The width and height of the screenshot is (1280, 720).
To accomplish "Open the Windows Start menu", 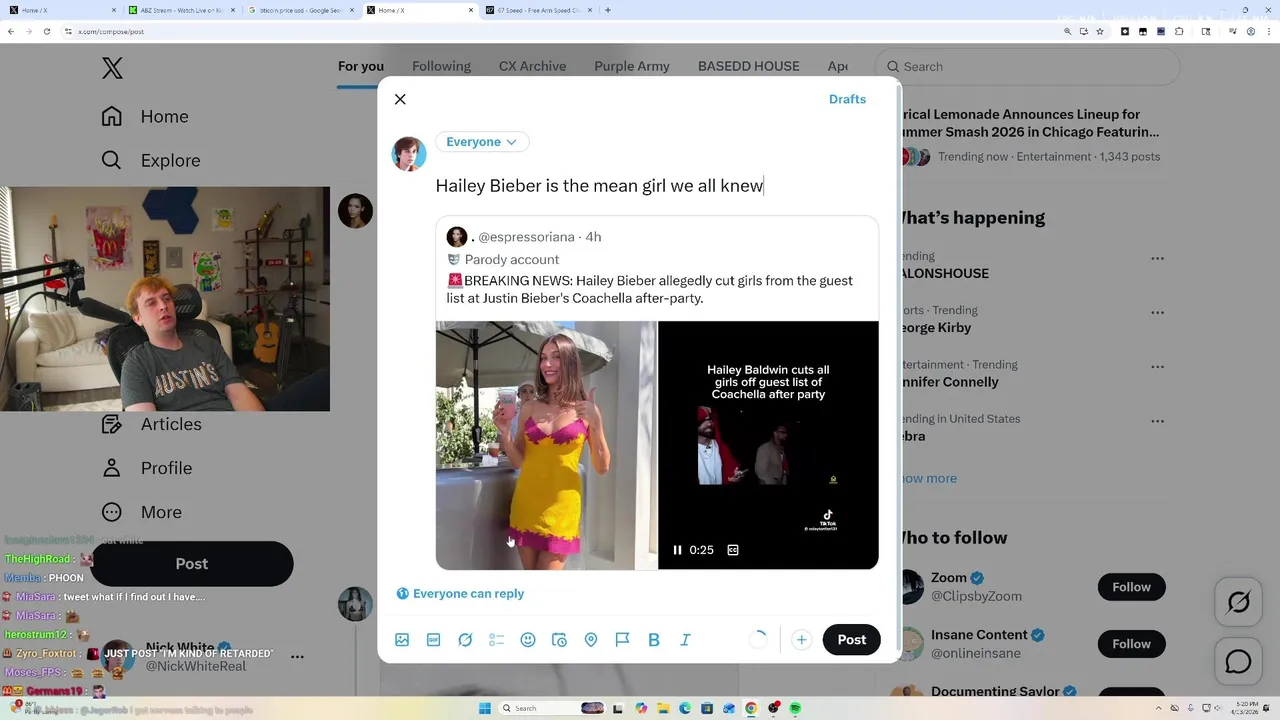I will [486, 708].
